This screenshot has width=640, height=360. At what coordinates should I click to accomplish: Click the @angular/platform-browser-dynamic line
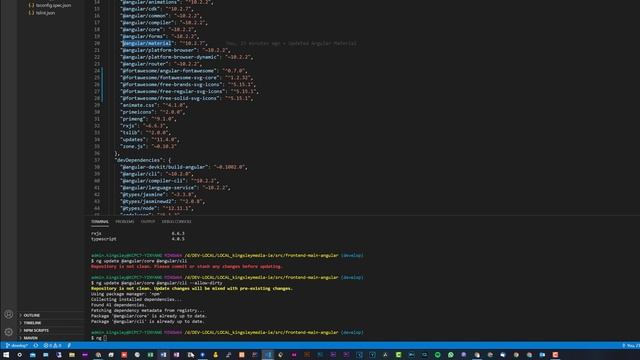(x=187, y=57)
